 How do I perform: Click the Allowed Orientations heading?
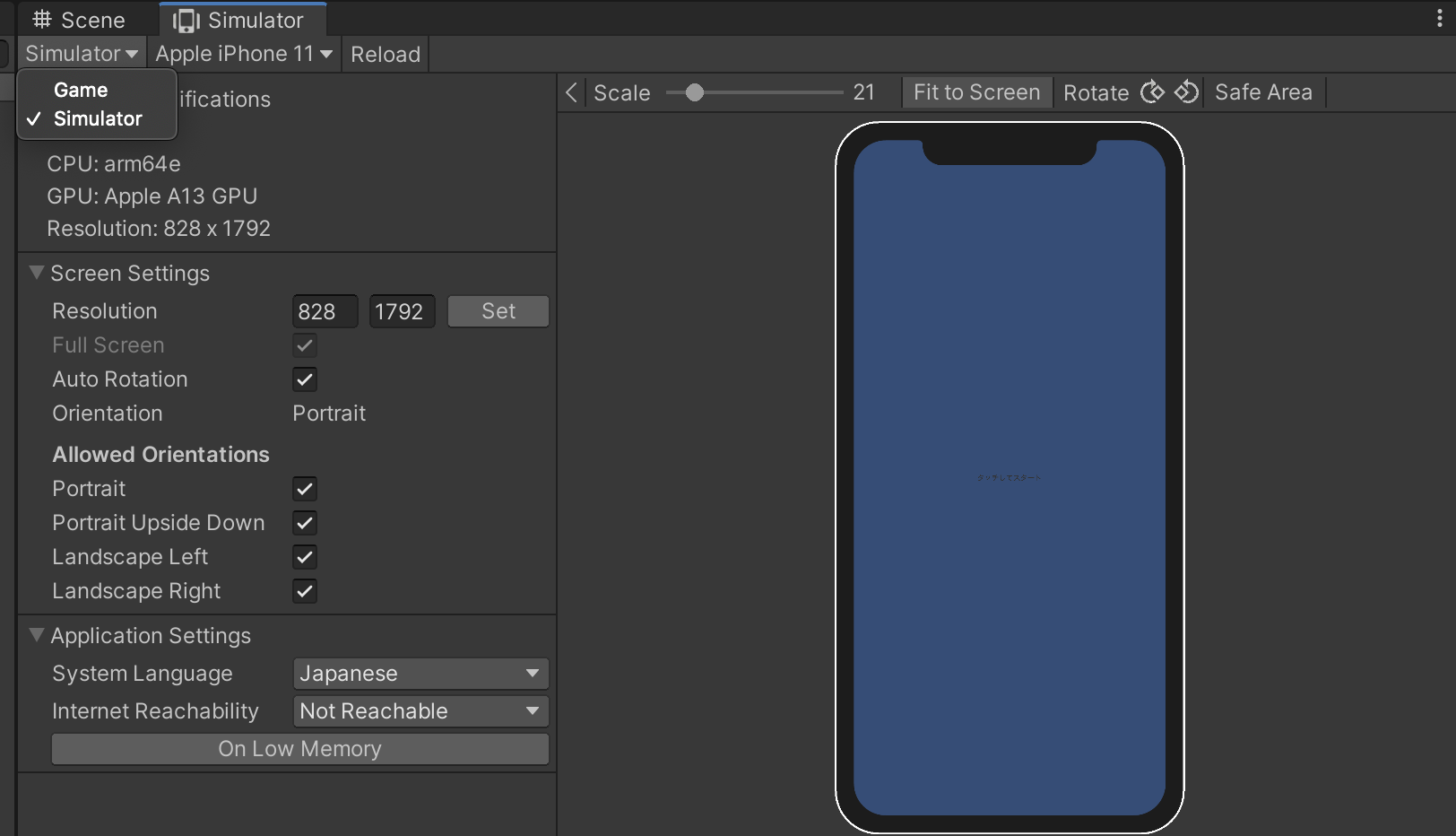click(x=160, y=455)
